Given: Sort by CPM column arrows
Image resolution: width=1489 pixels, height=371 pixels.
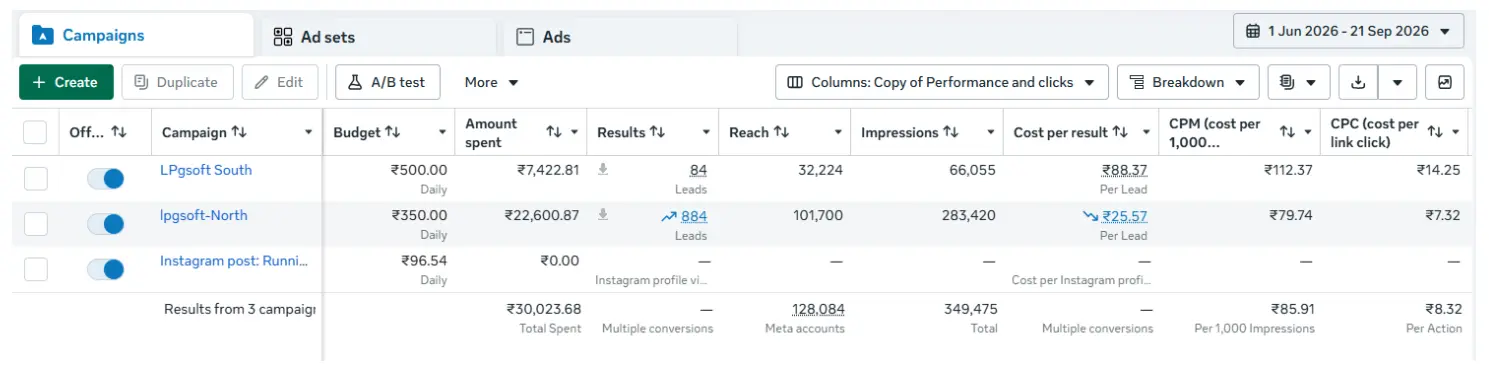Looking at the screenshot, I should pyautogui.click(x=1288, y=132).
